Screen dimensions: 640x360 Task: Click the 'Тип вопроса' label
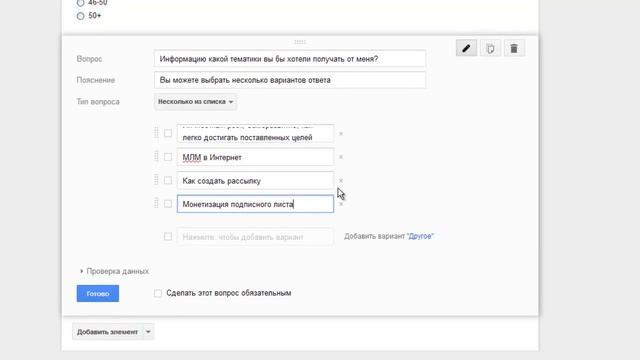pyautogui.click(x=98, y=102)
